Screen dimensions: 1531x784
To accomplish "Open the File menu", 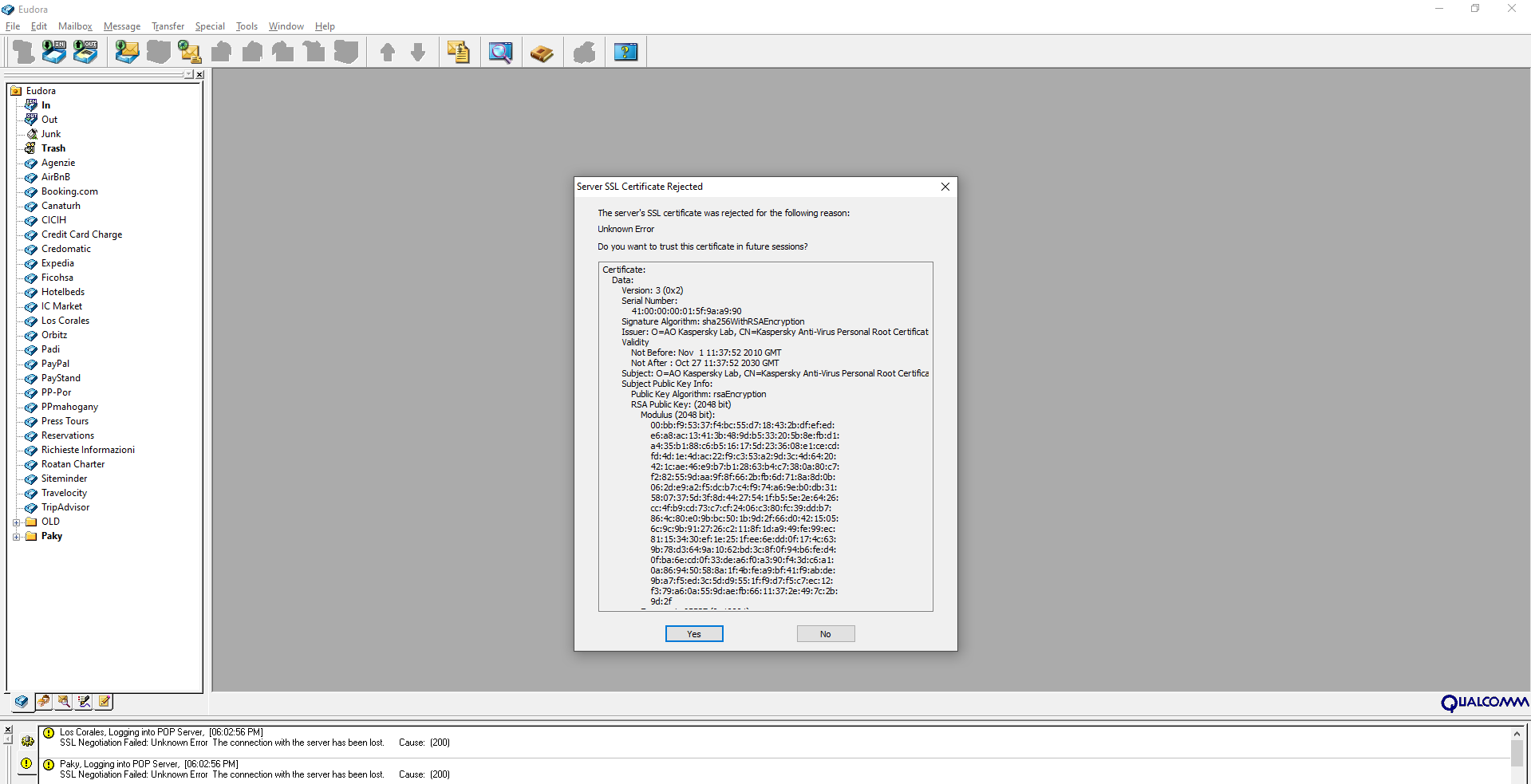I will 13,26.
